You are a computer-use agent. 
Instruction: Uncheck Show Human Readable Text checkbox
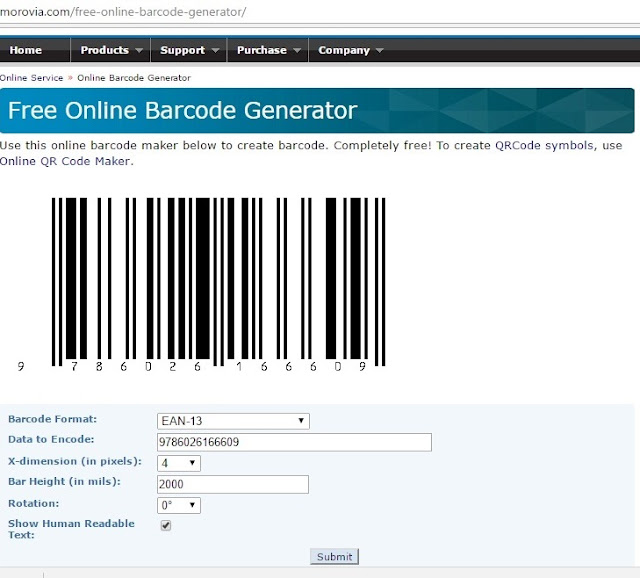[x=166, y=525]
